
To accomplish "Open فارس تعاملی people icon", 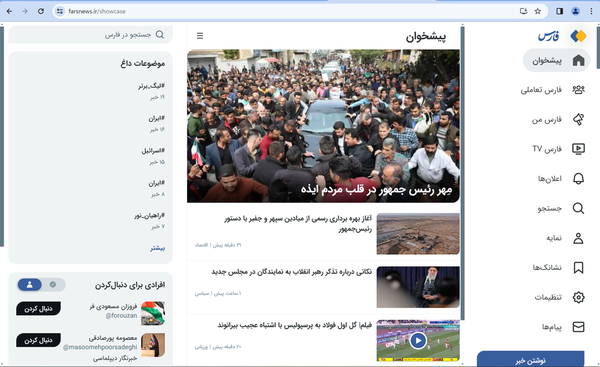I will (578, 90).
